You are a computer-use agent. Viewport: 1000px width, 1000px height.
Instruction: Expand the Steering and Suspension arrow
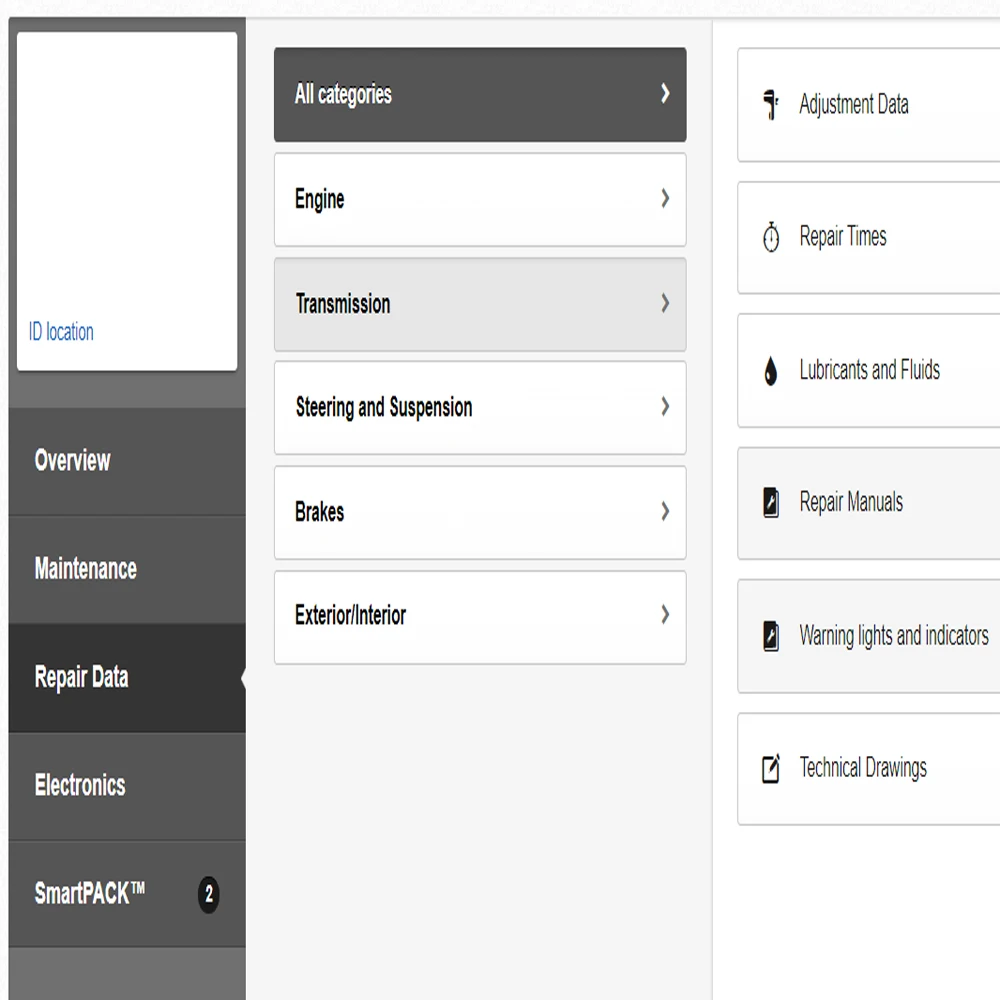click(665, 407)
